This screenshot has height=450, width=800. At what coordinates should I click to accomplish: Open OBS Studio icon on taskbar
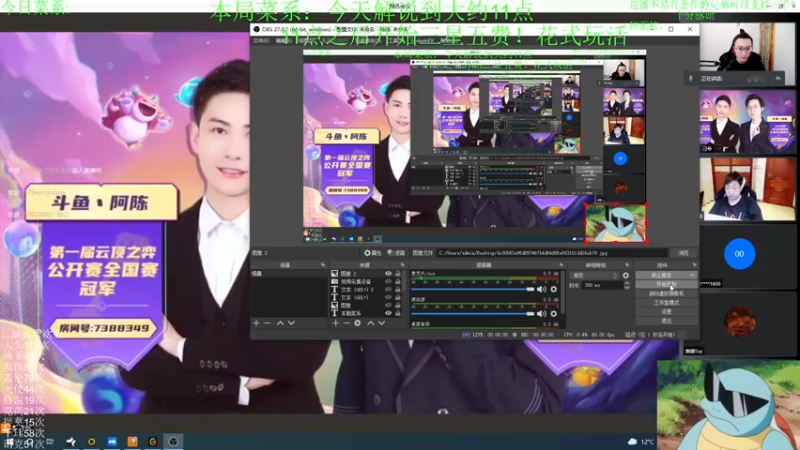(x=173, y=441)
